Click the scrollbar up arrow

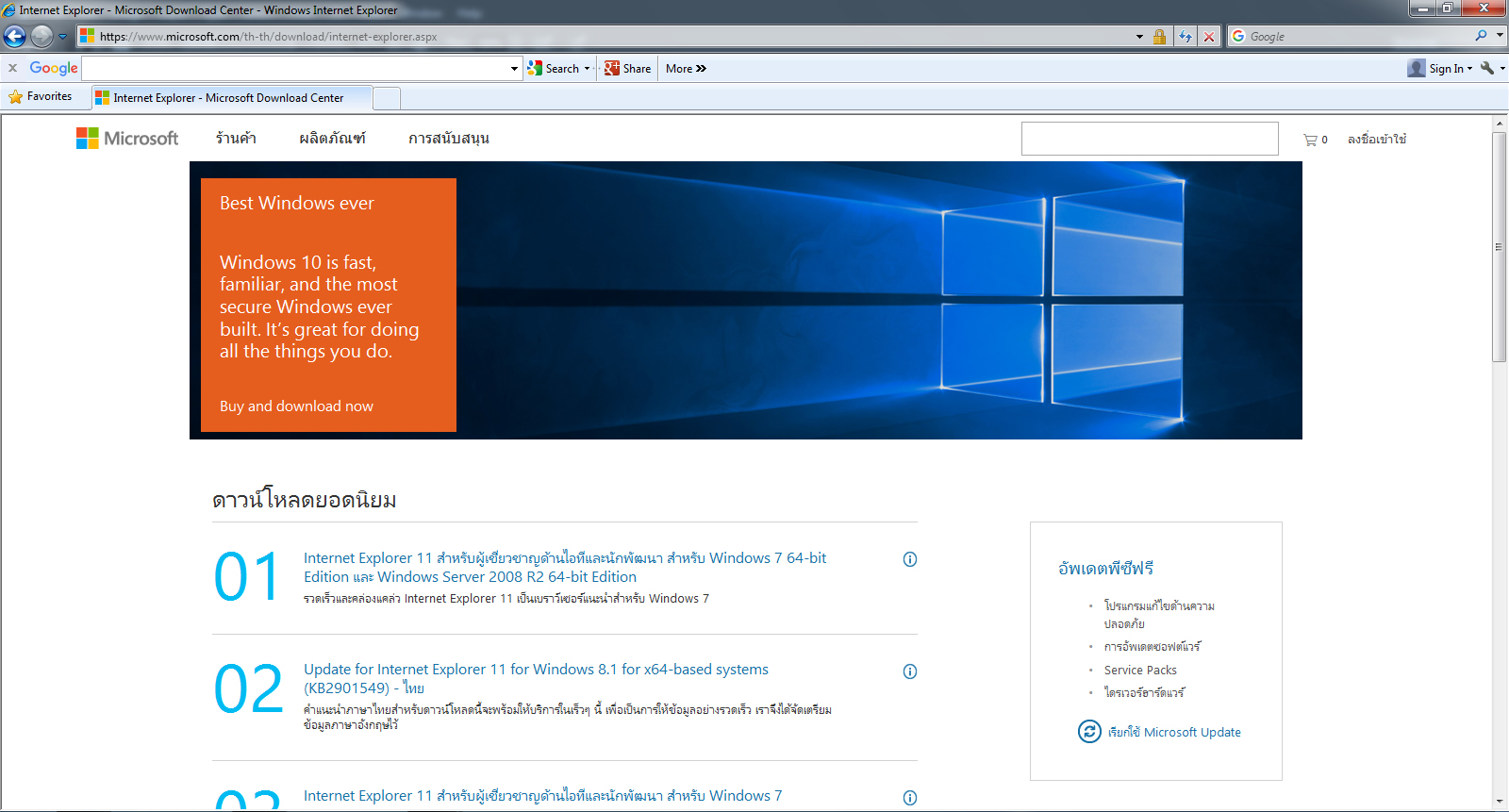pos(1500,124)
